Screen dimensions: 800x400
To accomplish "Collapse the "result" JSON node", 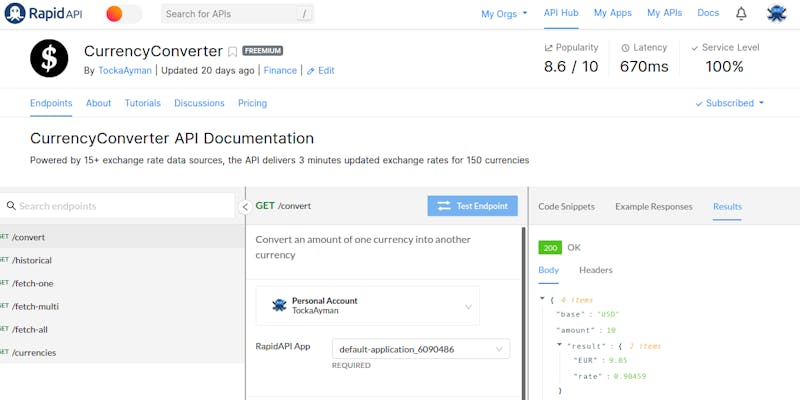I will point(559,345).
